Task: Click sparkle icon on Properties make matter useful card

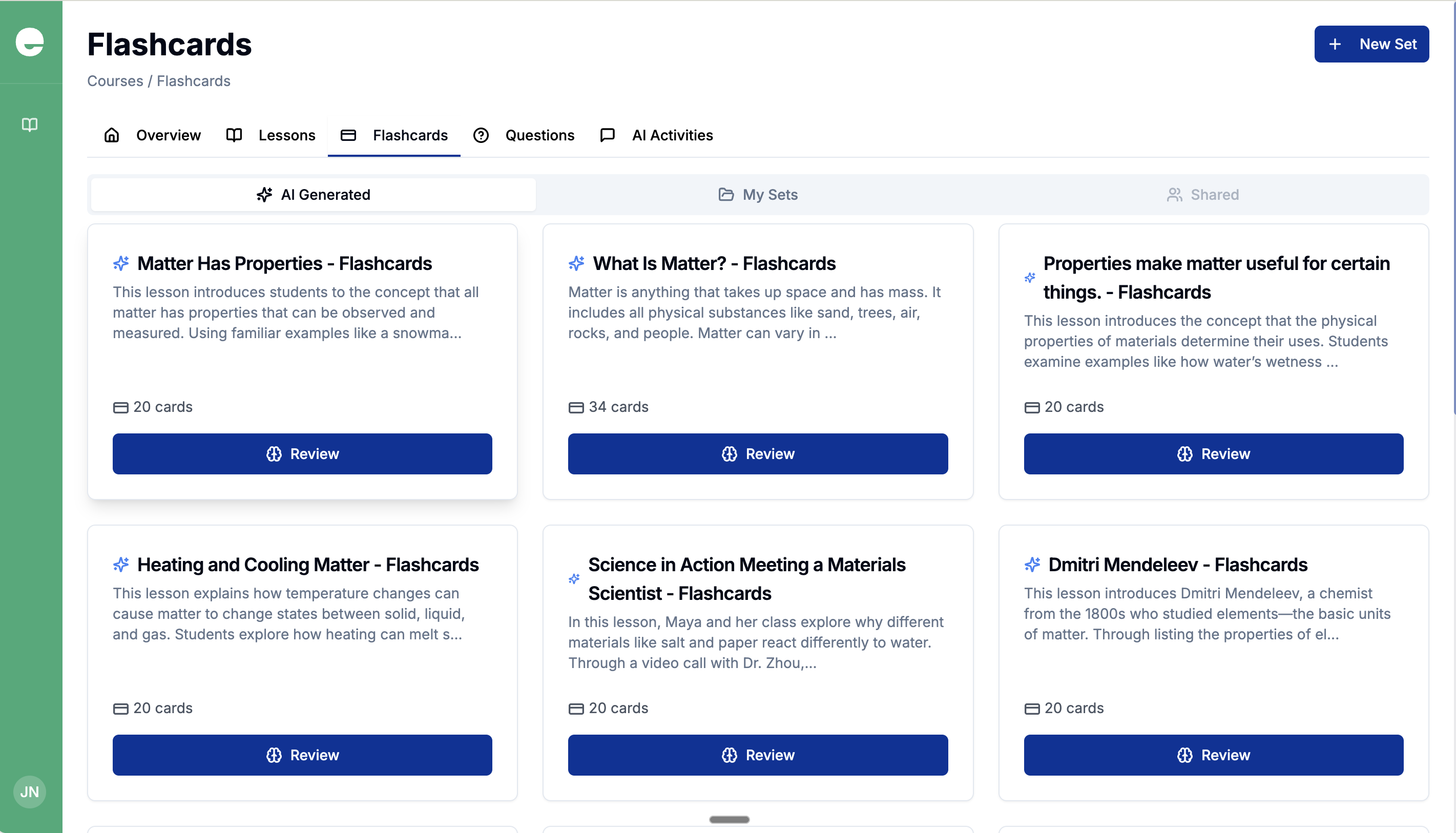Action: (x=1030, y=278)
